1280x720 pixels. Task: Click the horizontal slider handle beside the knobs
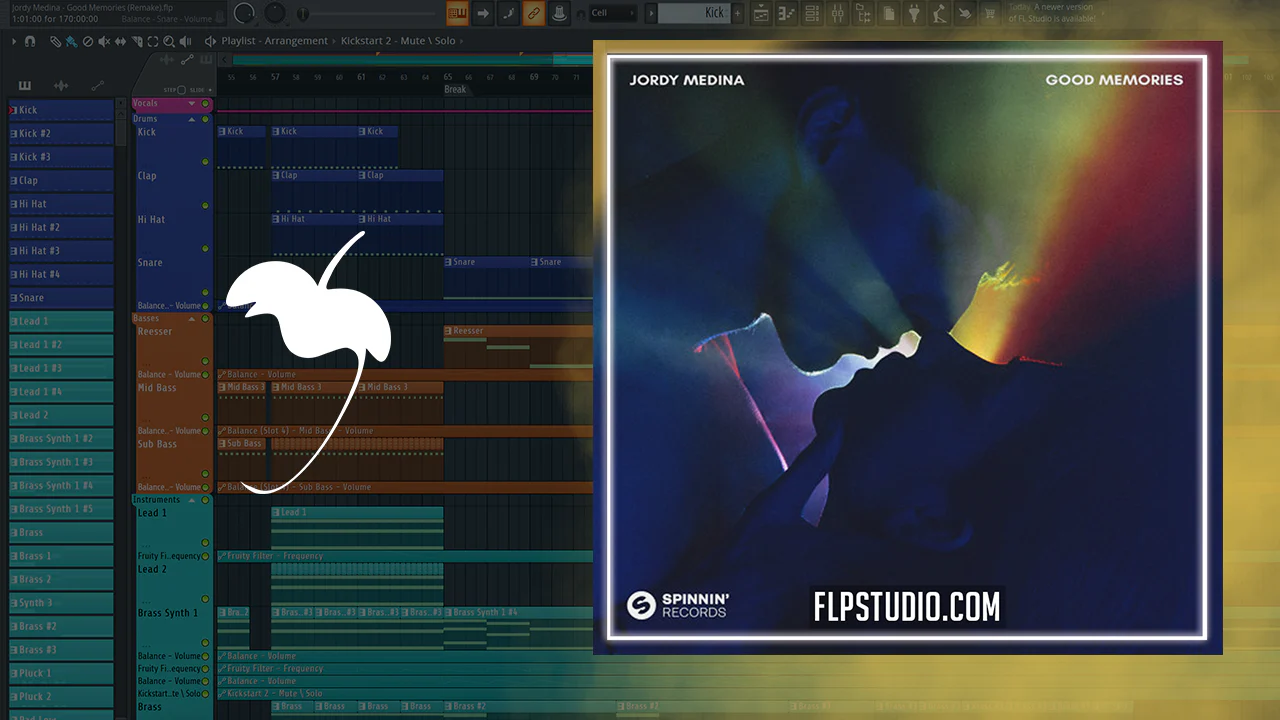point(304,14)
